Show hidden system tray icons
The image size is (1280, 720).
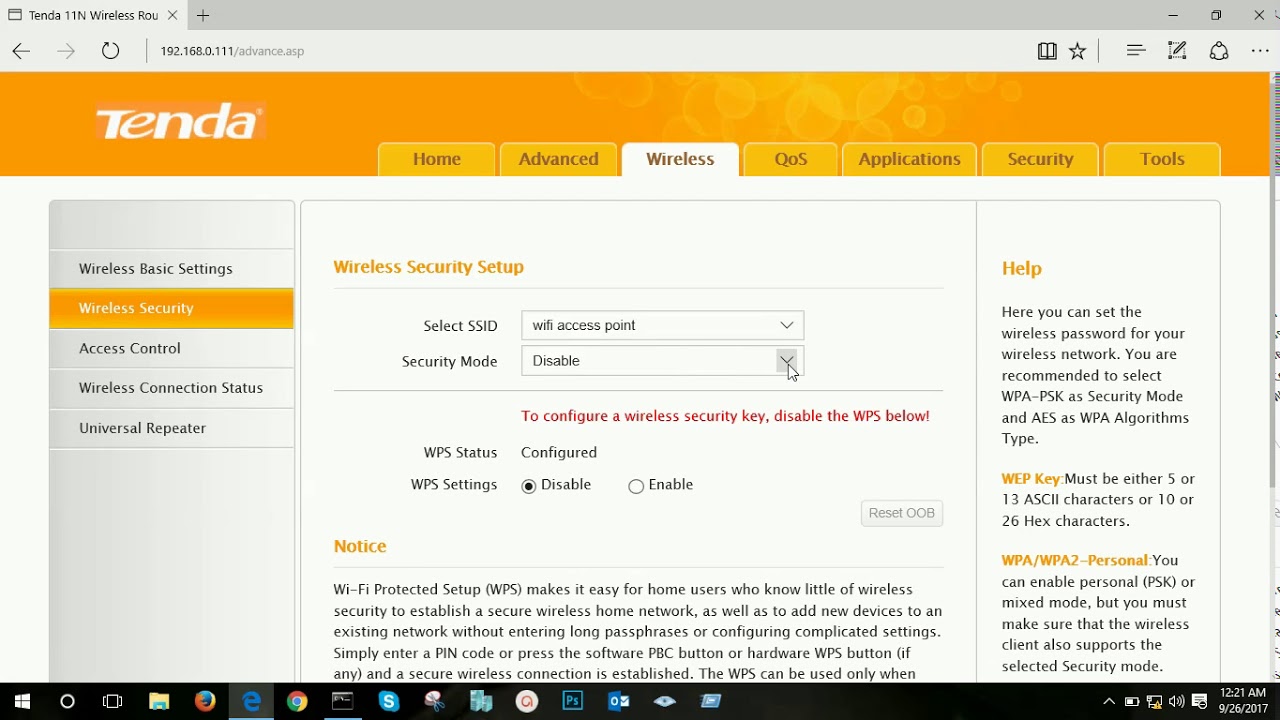click(x=1108, y=701)
